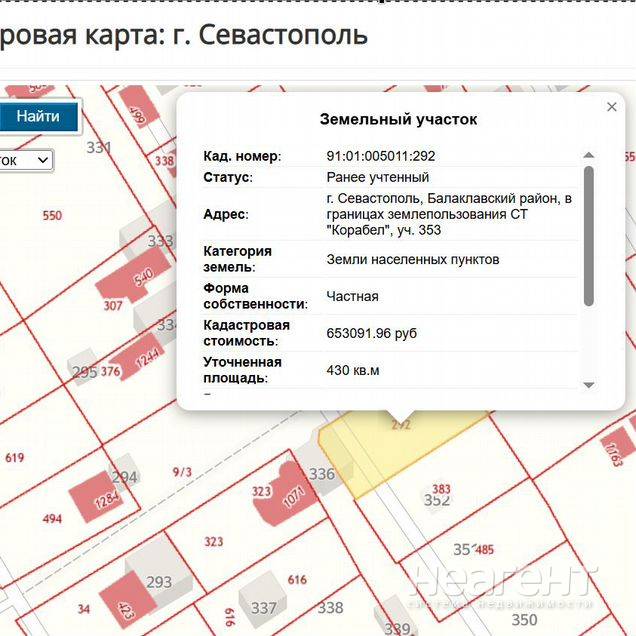
Task: Close the Земельный участок popup
Action: [612, 107]
